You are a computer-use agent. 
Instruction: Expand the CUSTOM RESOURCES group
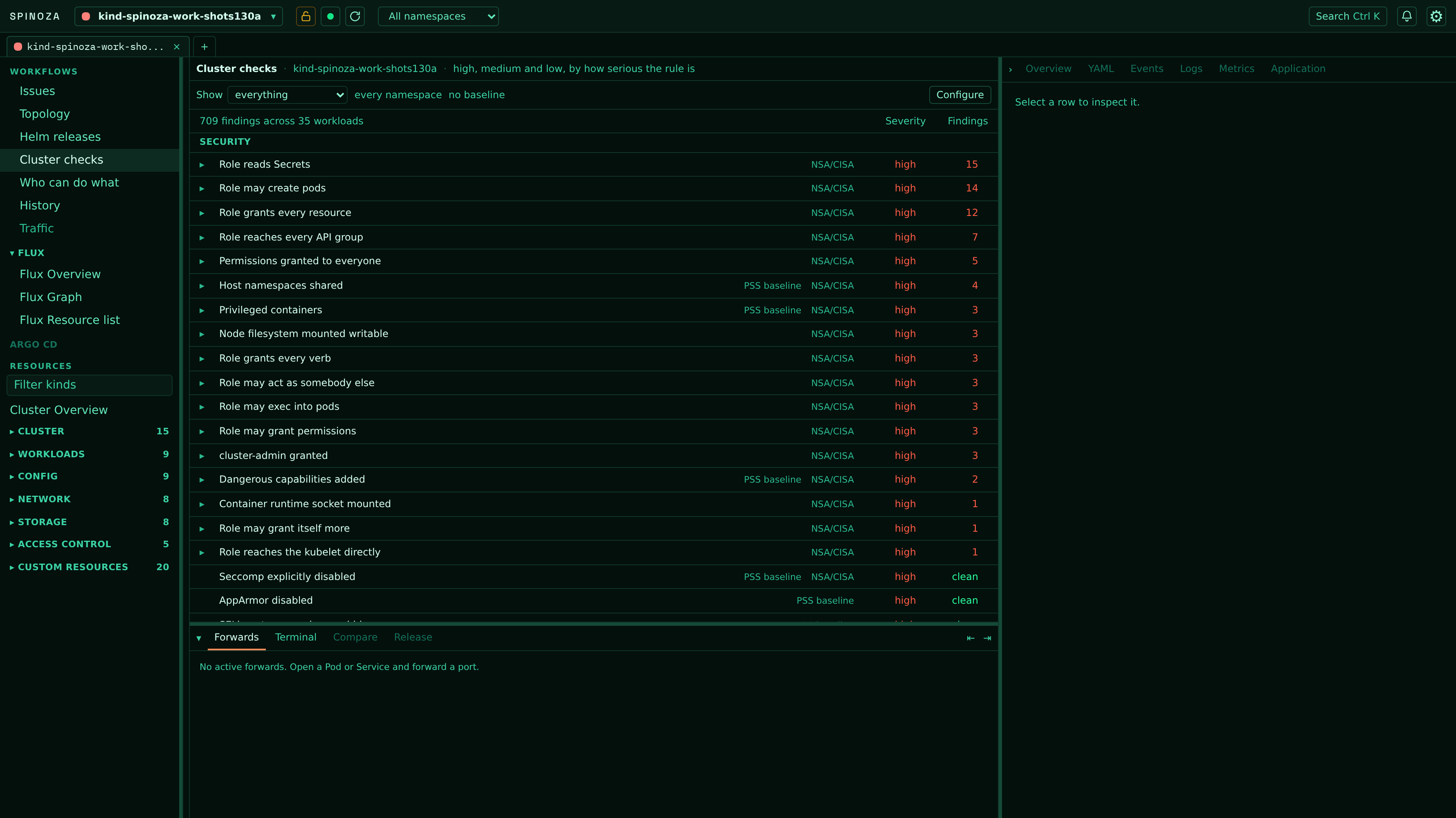pos(89,567)
